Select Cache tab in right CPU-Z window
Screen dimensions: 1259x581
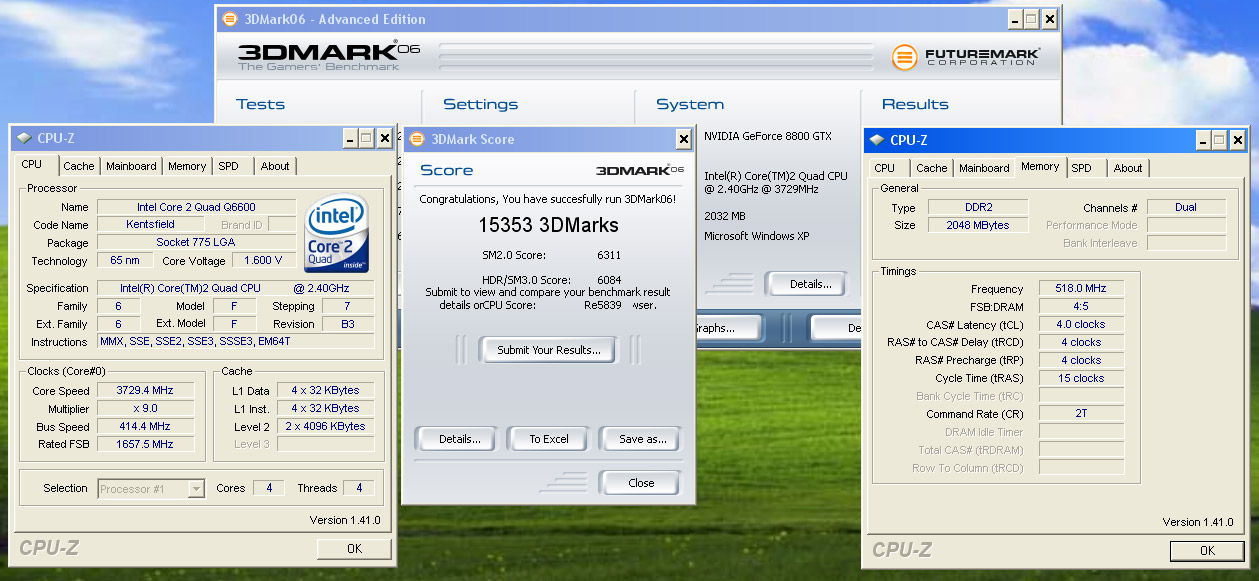tap(932, 168)
